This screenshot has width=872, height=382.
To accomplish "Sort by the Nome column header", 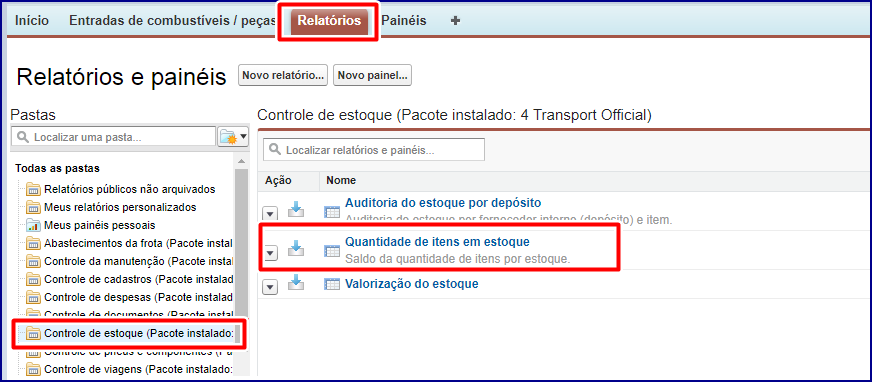I will (341, 181).
